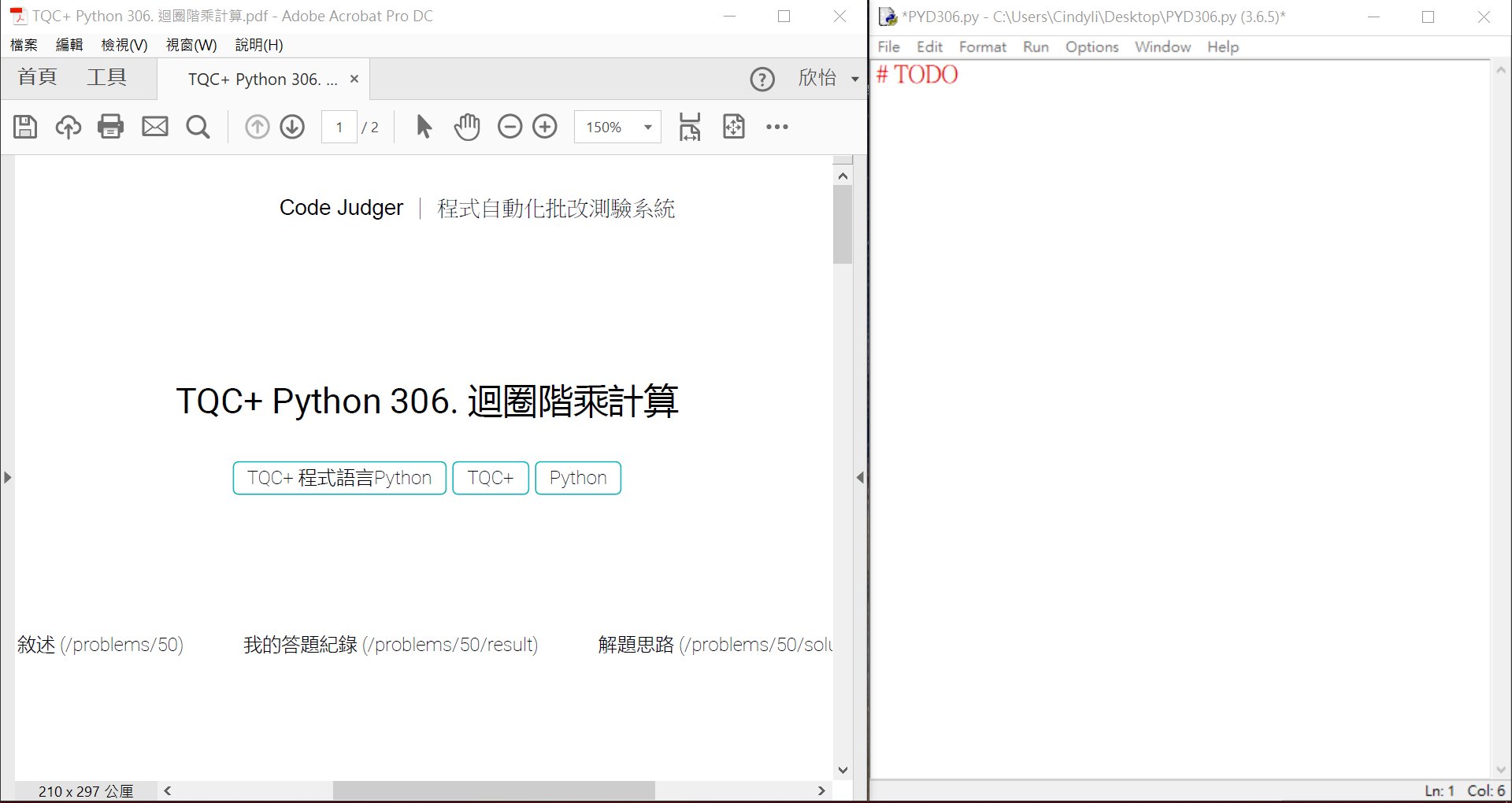The width and height of the screenshot is (1512, 803).
Task: Click the zoom in plus icon
Action: click(x=545, y=127)
